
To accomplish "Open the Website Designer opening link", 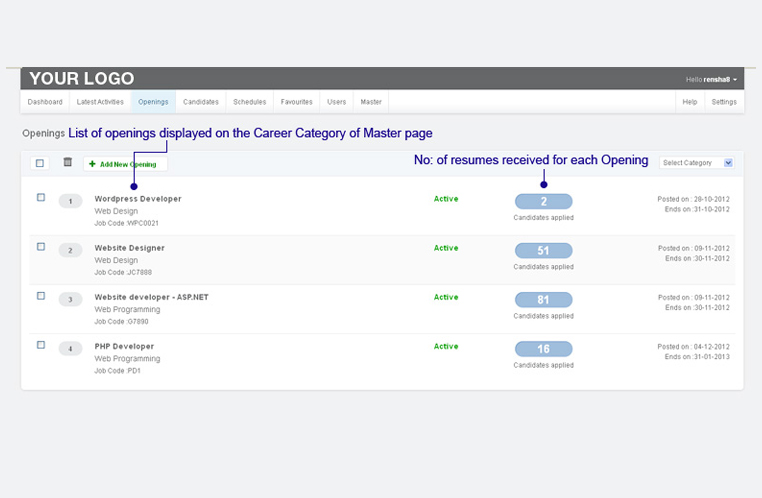I will pos(130,248).
